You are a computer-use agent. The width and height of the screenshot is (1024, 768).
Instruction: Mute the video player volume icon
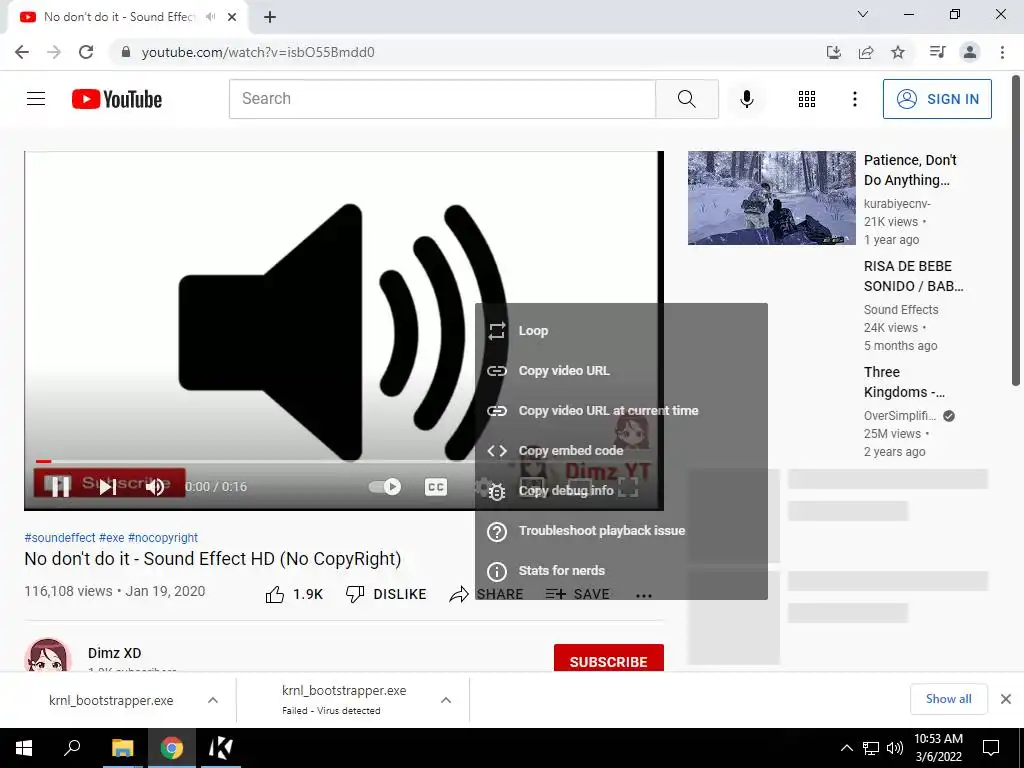[155, 487]
